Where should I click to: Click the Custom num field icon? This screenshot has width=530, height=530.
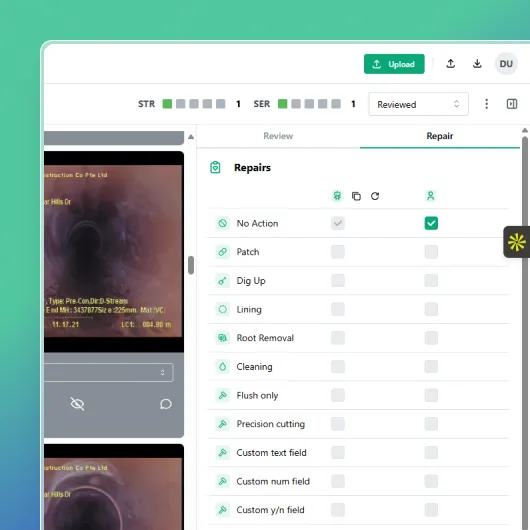coord(222,481)
